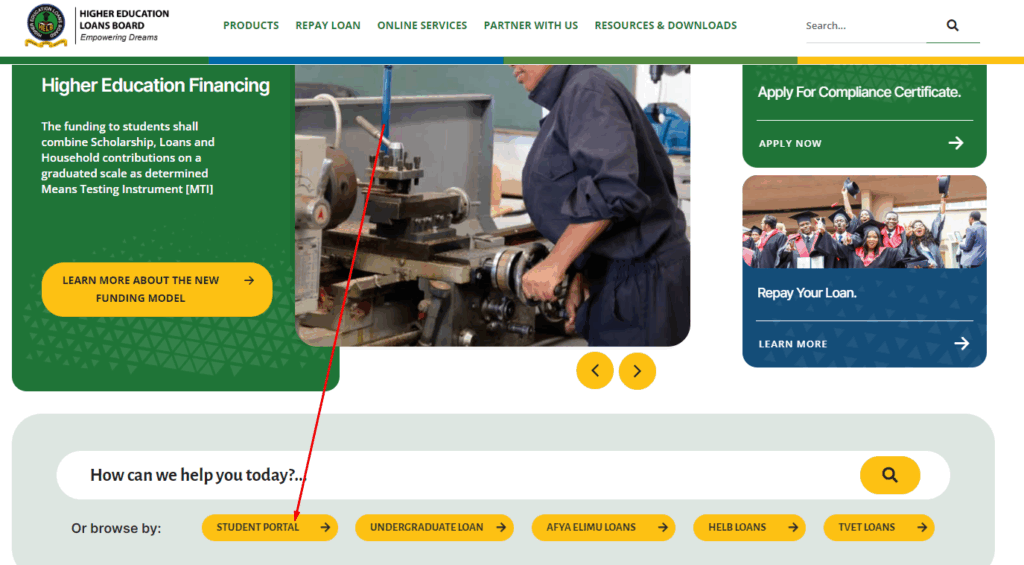This screenshot has height=565, width=1024.
Task: Click the 'How can we help you today' field
Action: coord(450,475)
